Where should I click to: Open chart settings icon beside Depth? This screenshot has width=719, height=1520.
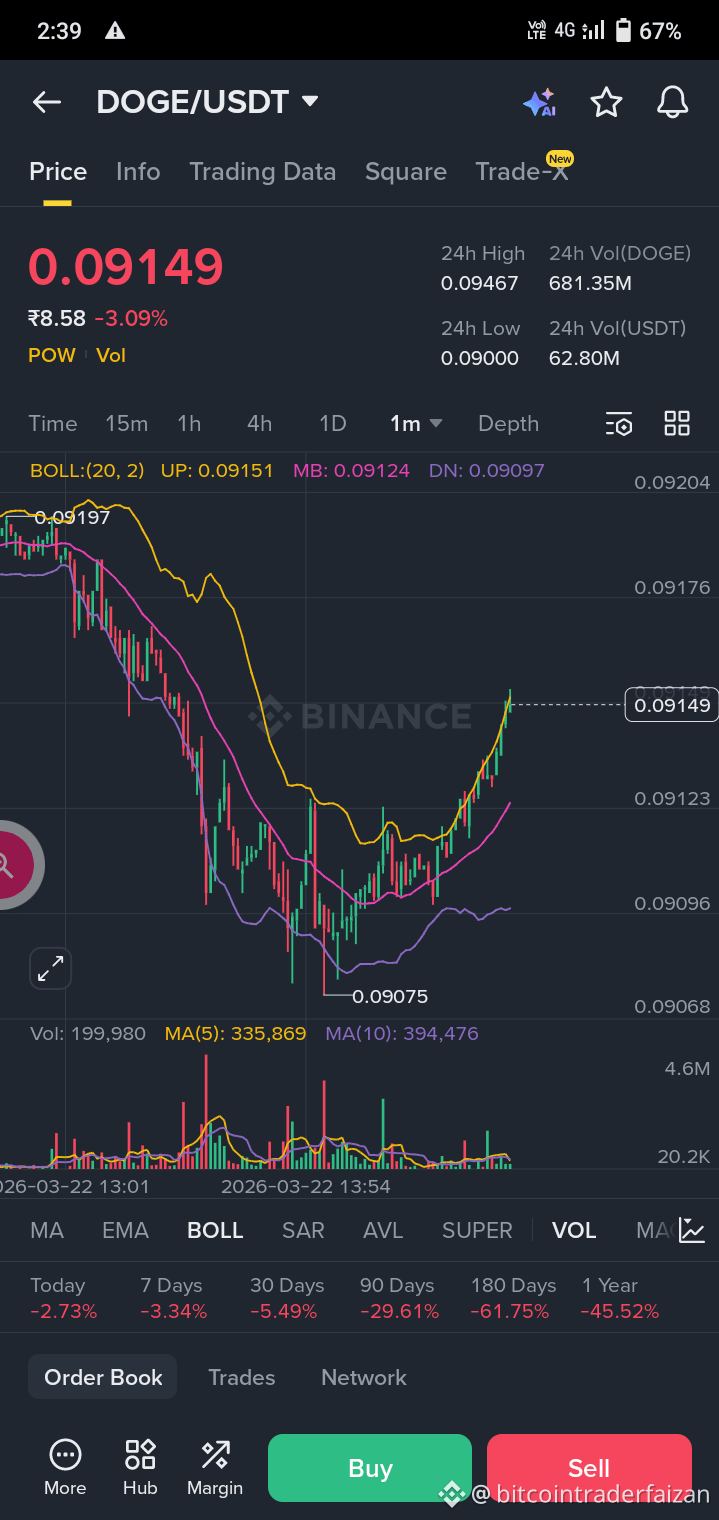tap(619, 424)
